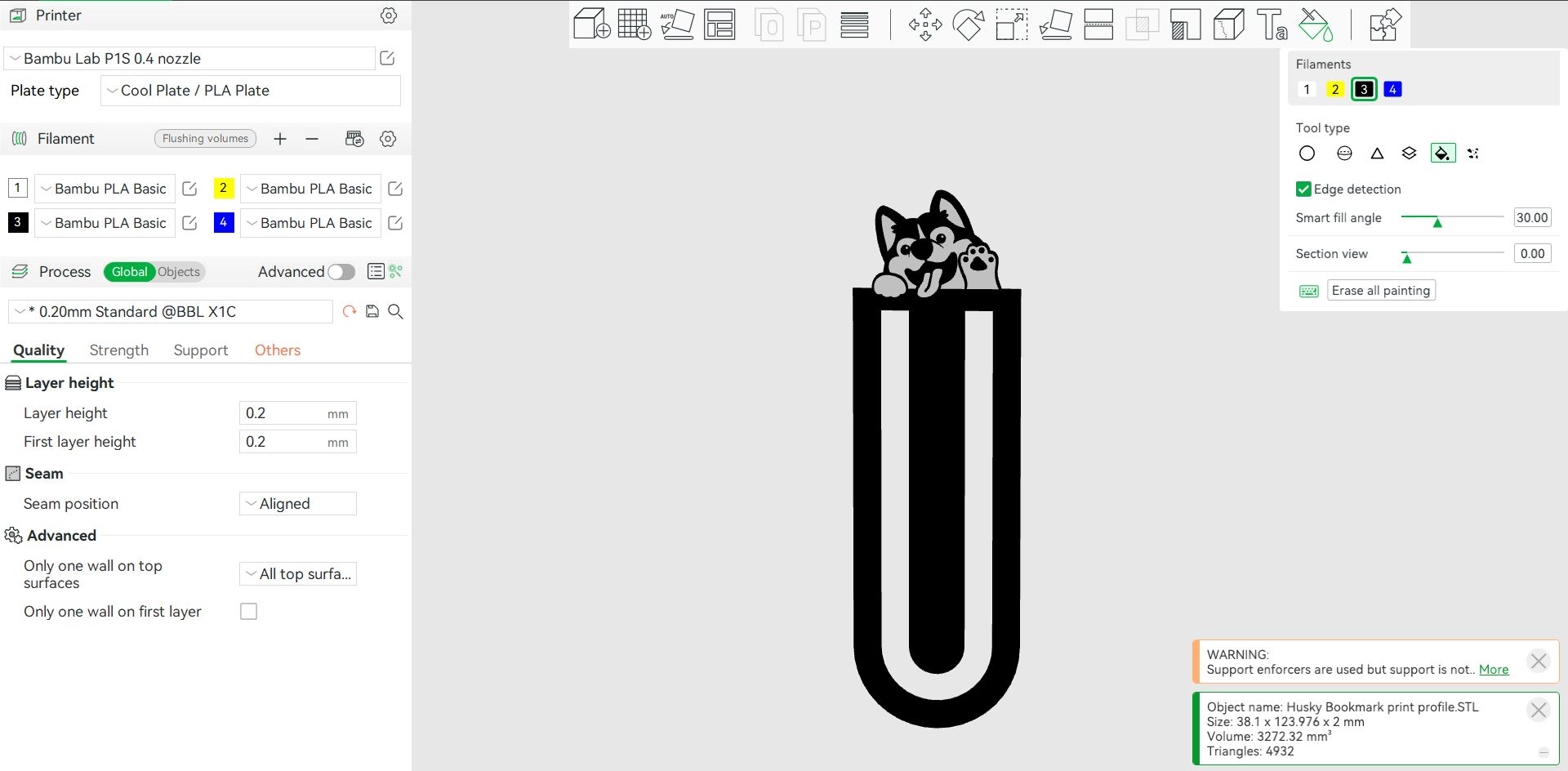This screenshot has width=1568, height=771.
Task: Open filament settings gear icon
Action: 388,139
